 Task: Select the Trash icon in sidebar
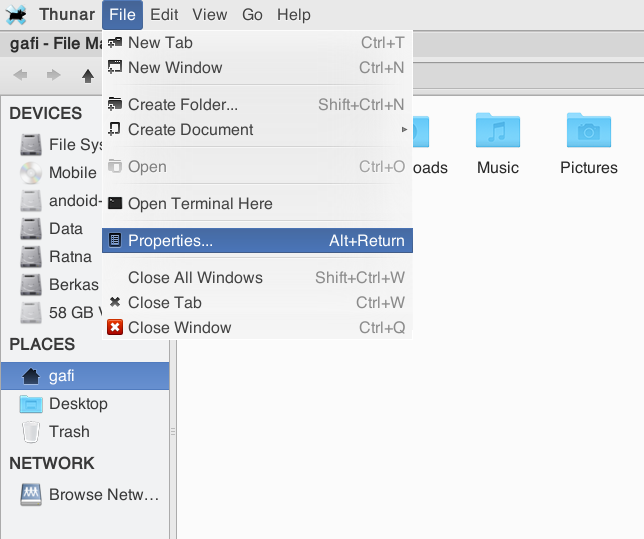(32, 432)
